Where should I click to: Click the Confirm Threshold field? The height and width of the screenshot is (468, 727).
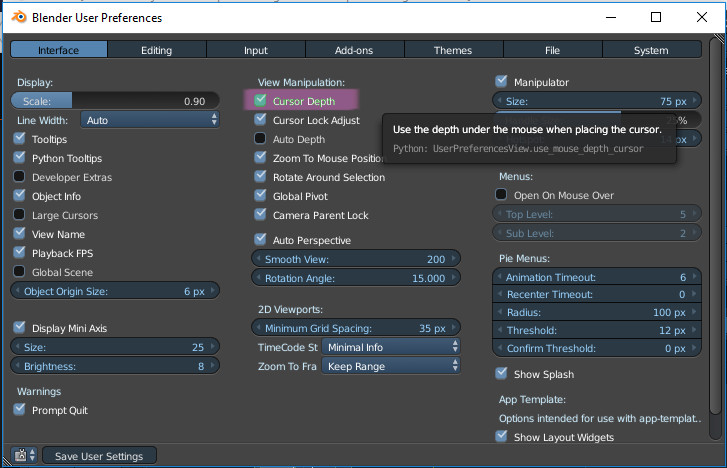click(x=597, y=348)
